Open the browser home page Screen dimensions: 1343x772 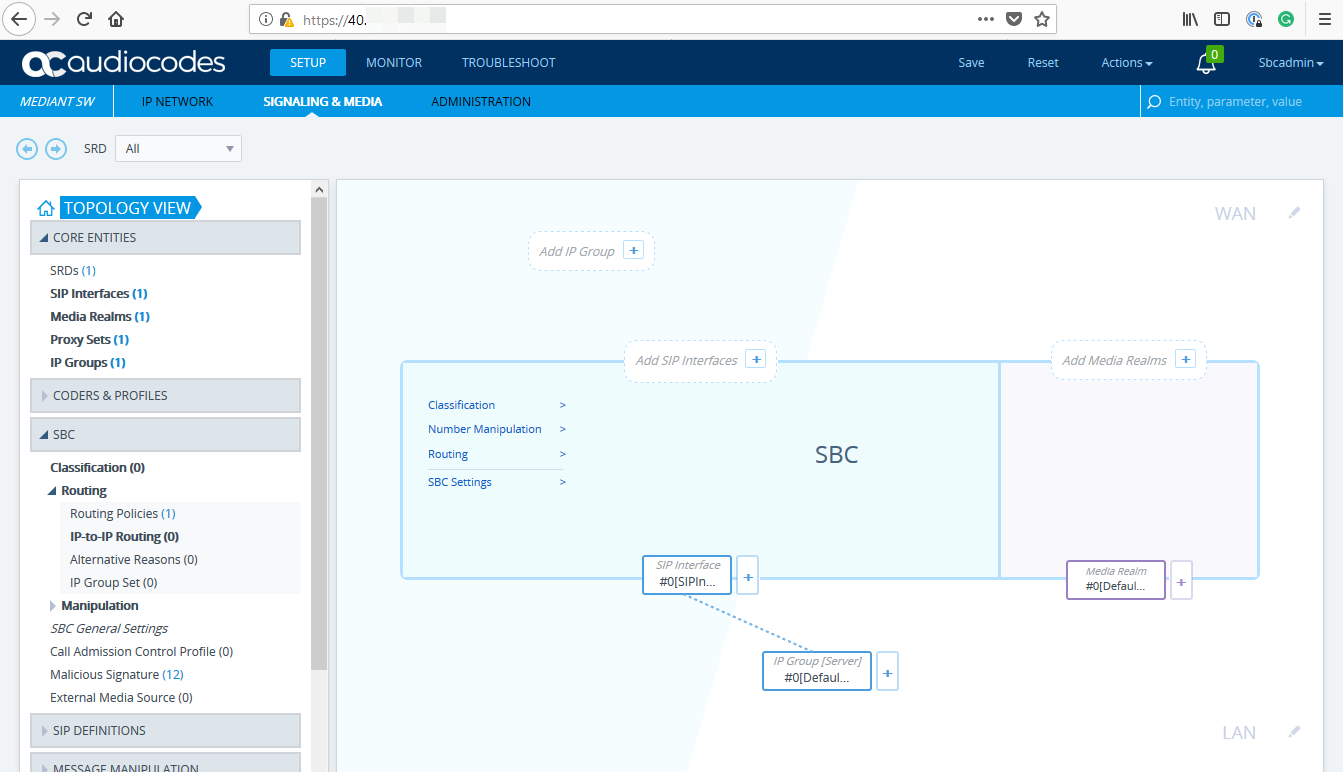click(116, 19)
